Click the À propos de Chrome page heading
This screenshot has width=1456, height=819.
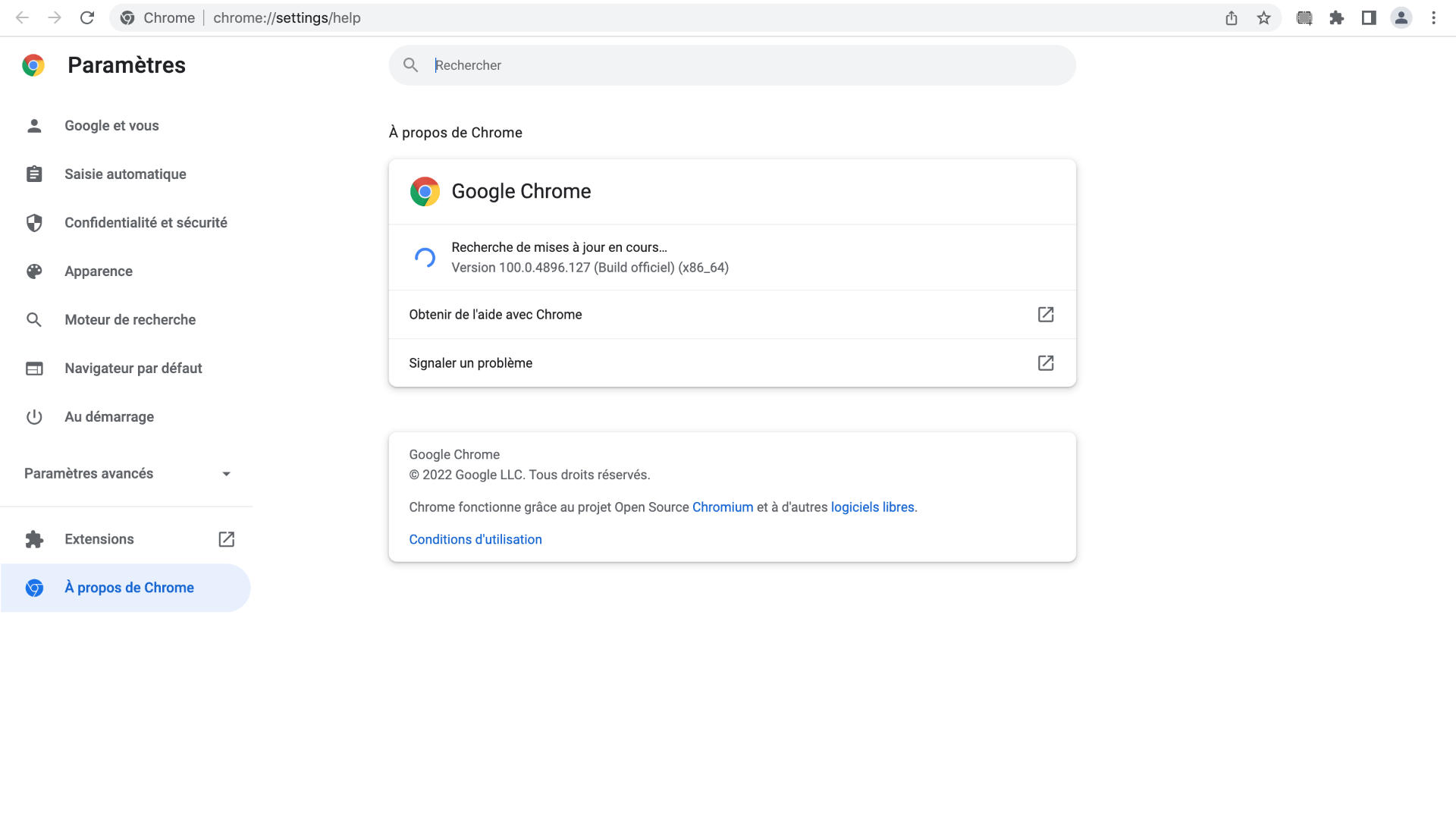coord(455,133)
